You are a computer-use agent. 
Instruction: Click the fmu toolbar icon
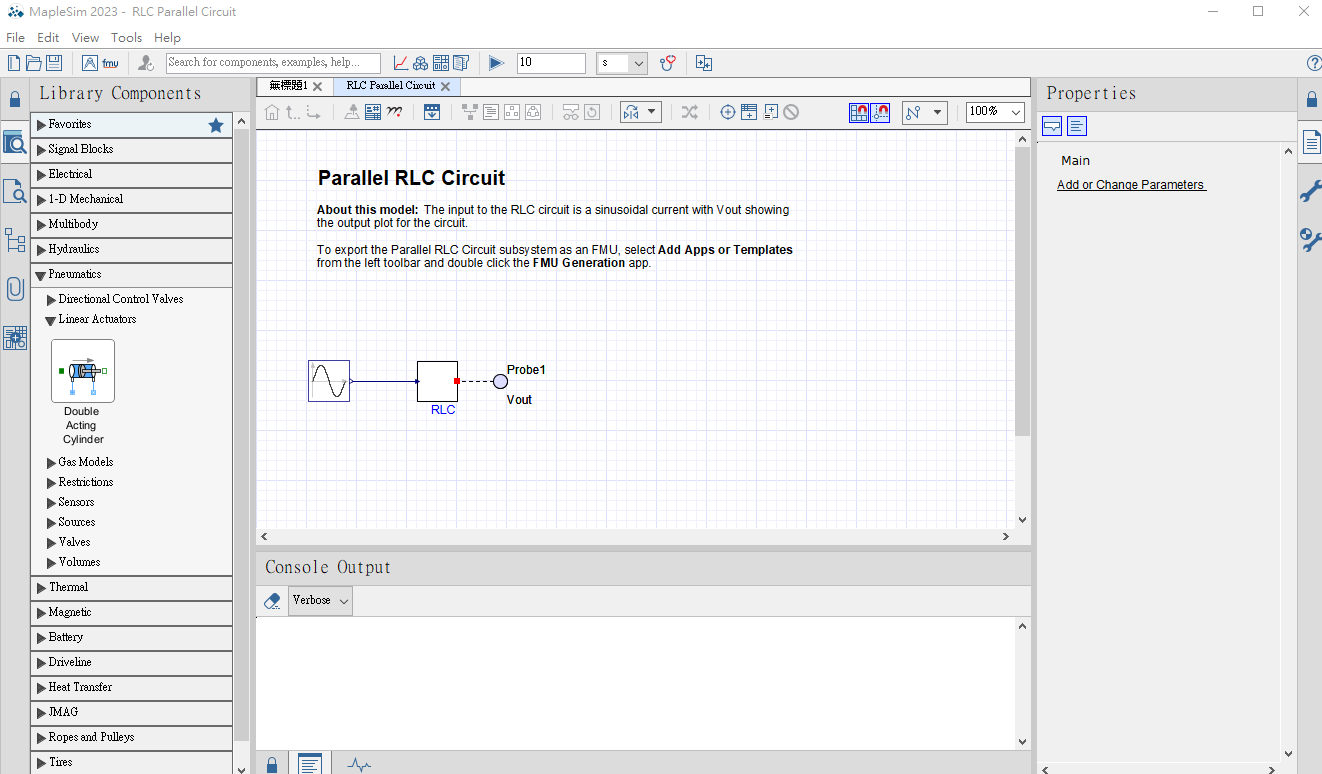110,63
